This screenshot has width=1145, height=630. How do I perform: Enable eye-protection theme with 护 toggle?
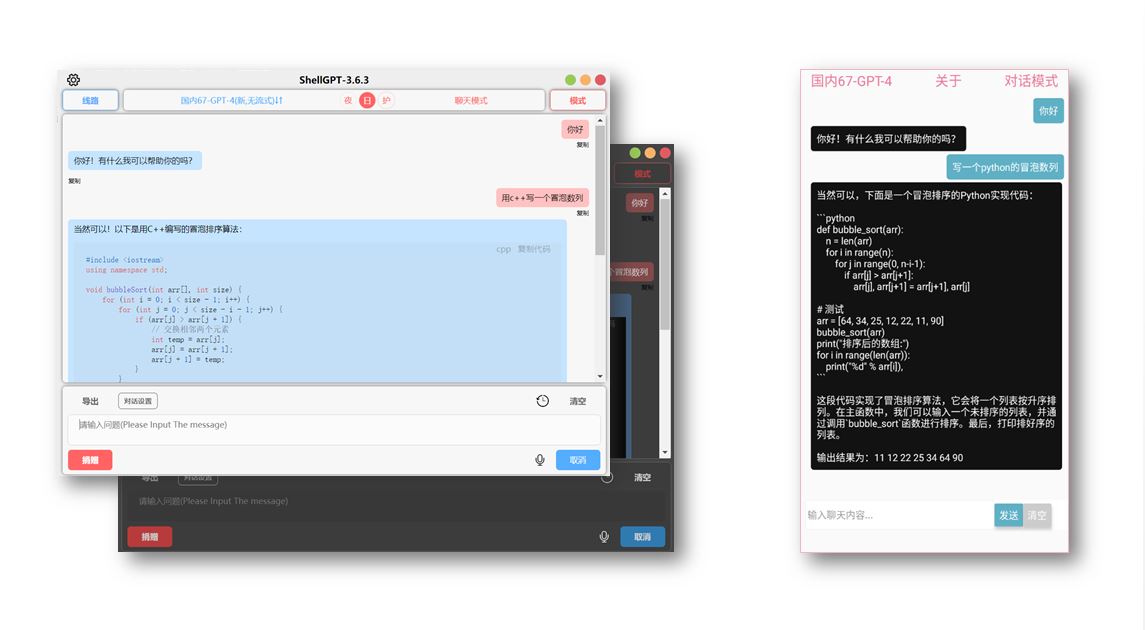pyautogui.click(x=386, y=100)
